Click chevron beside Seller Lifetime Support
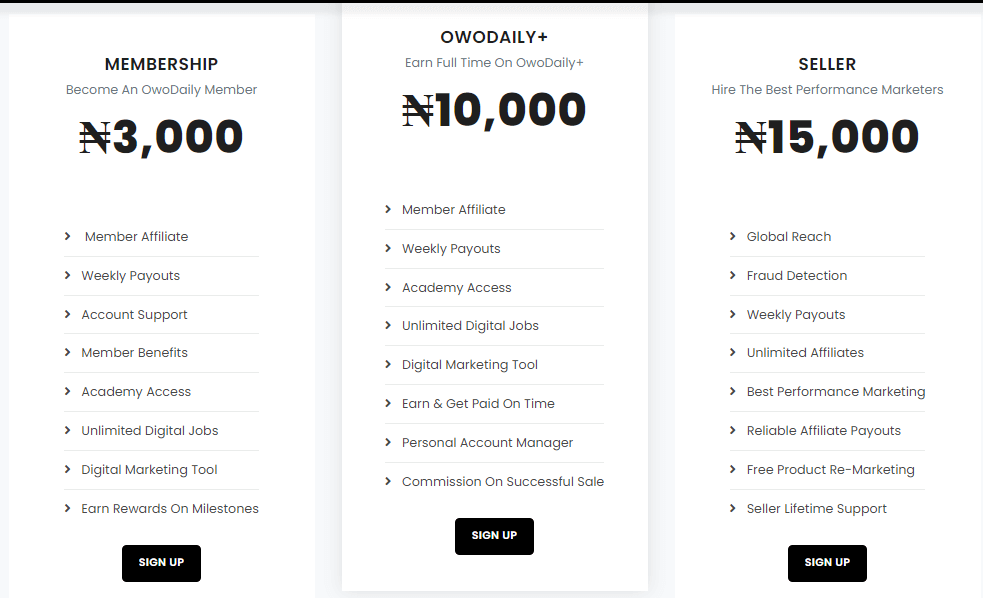 [732, 508]
